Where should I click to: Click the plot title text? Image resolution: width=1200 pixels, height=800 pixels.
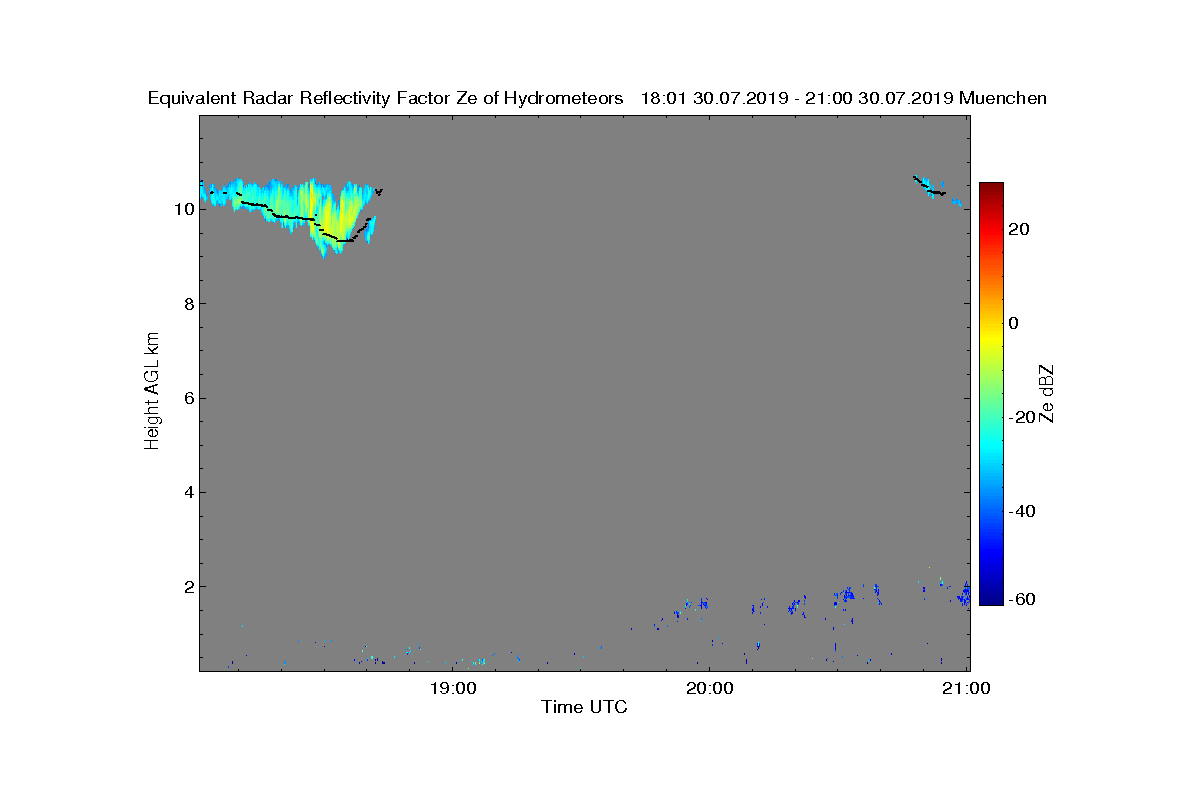click(x=597, y=98)
